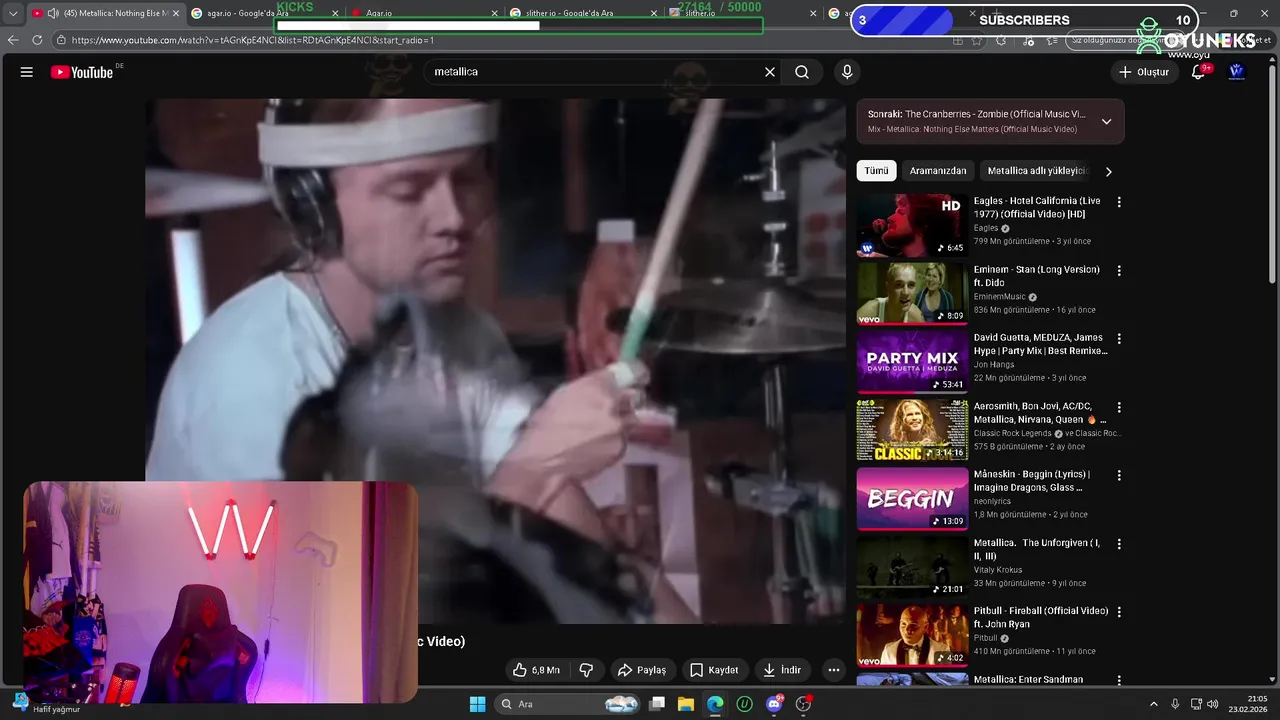Like the video with 6,8 Mn likes
The height and width of the screenshot is (720, 1280).
(x=537, y=670)
